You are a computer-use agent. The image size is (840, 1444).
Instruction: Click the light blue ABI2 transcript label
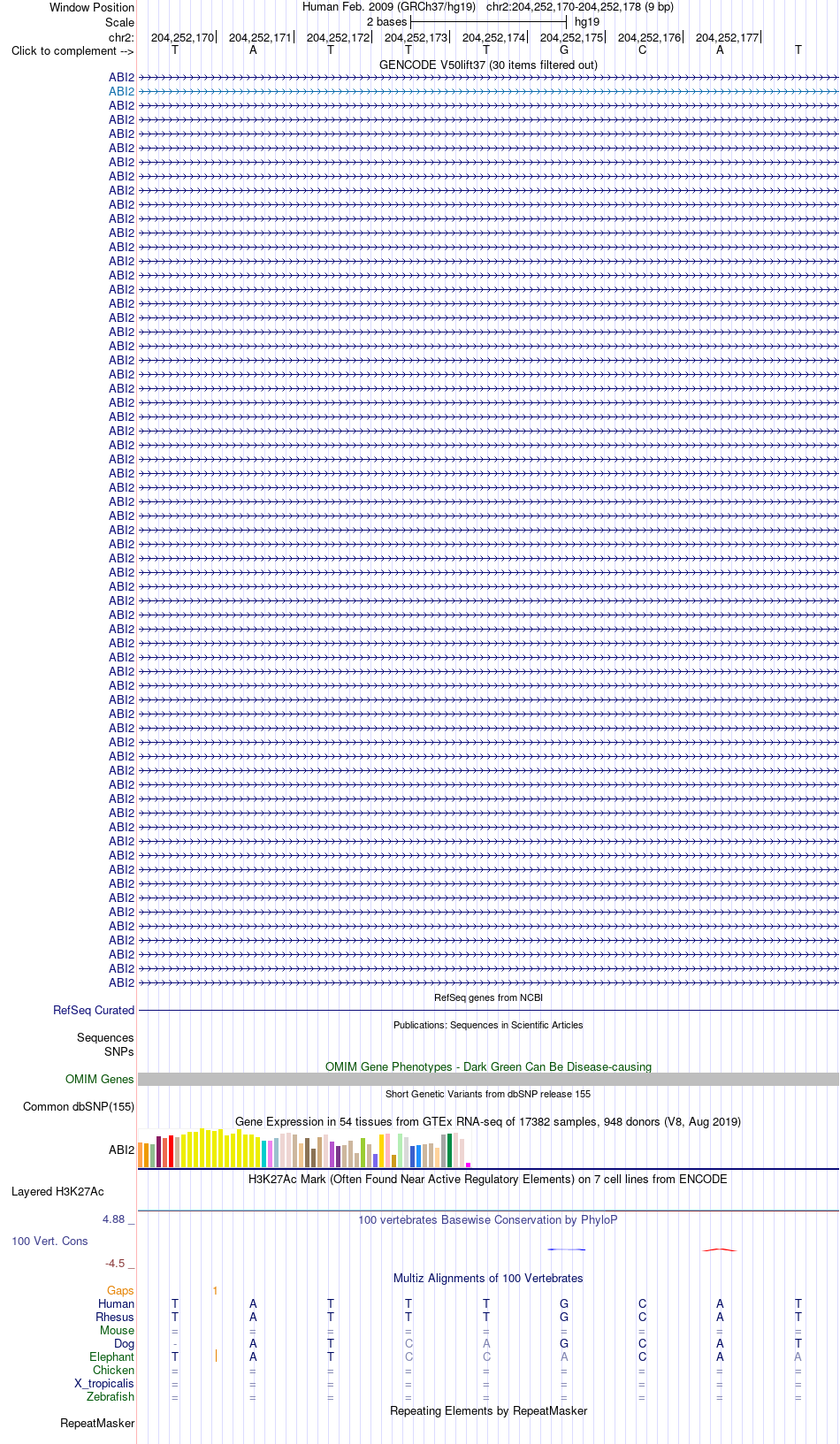[122, 91]
